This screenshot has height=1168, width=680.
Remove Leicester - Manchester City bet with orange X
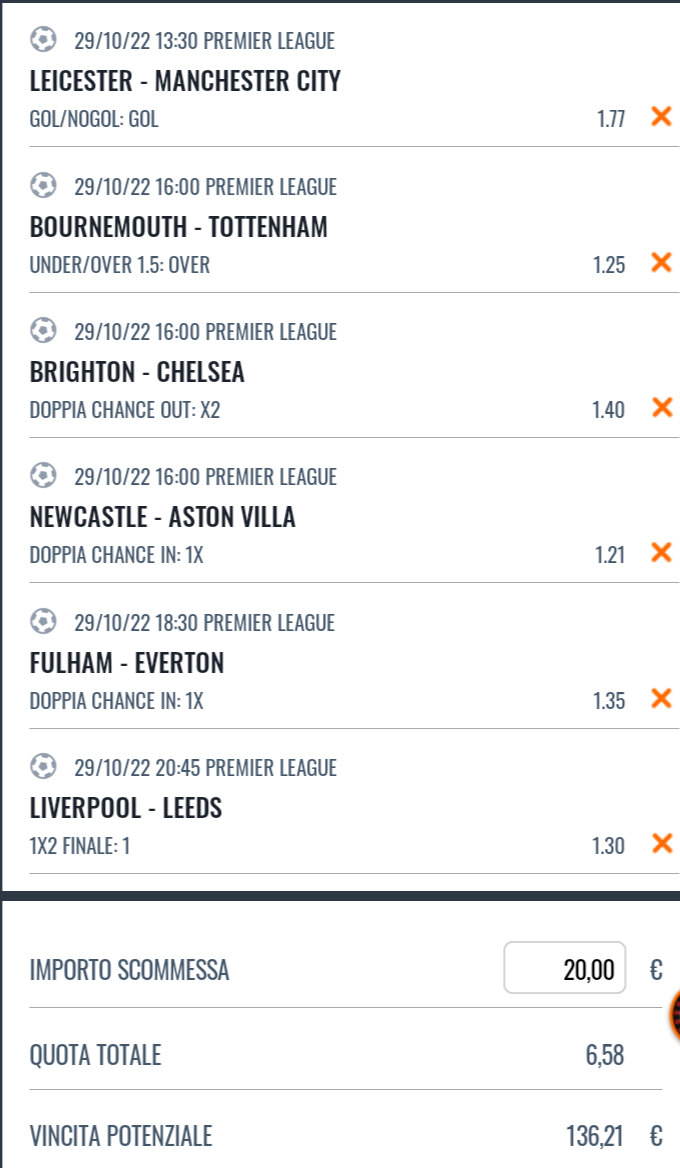pyautogui.click(x=661, y=116)
